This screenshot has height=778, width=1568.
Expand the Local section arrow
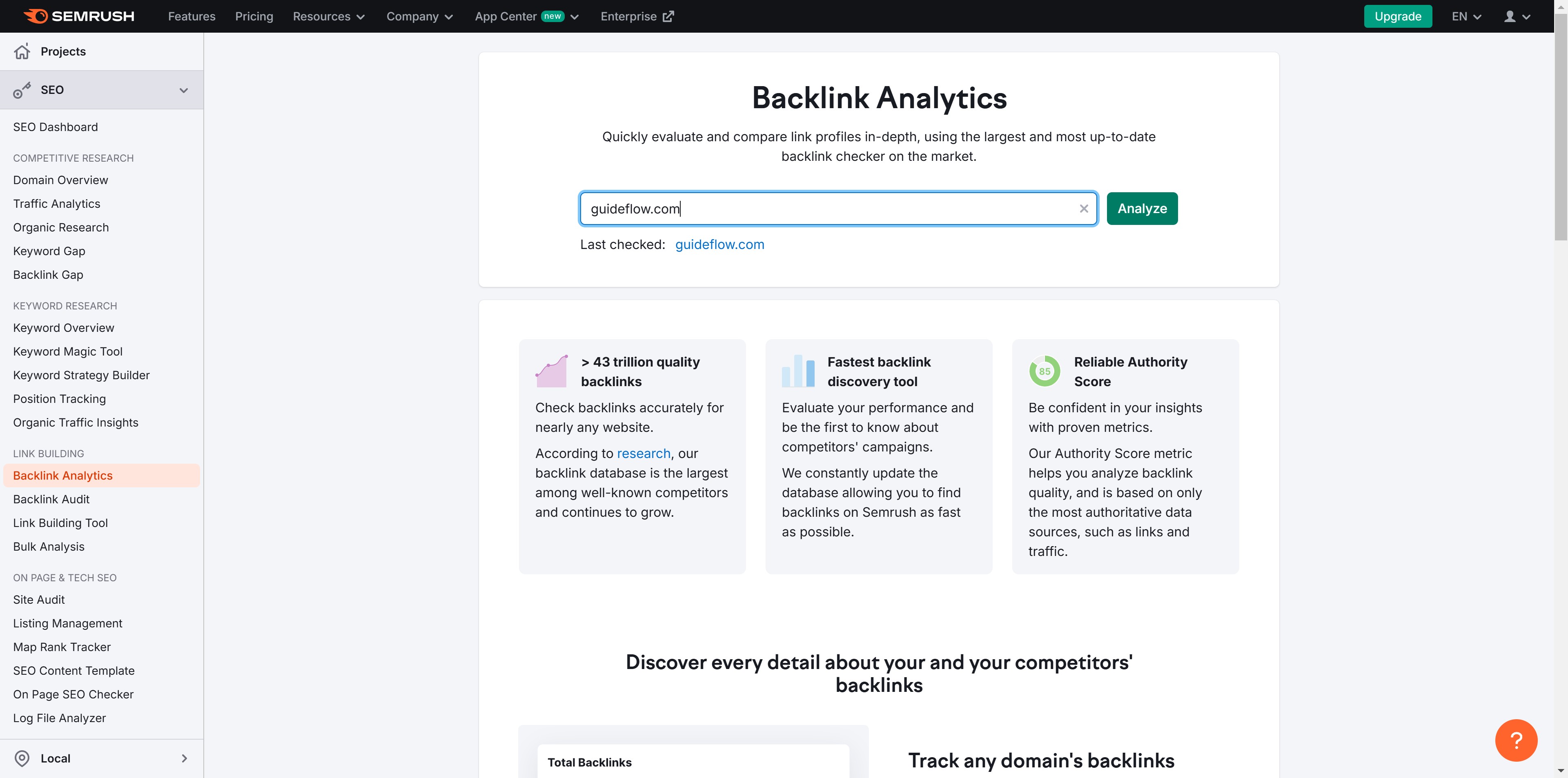[x=184, y=758]
